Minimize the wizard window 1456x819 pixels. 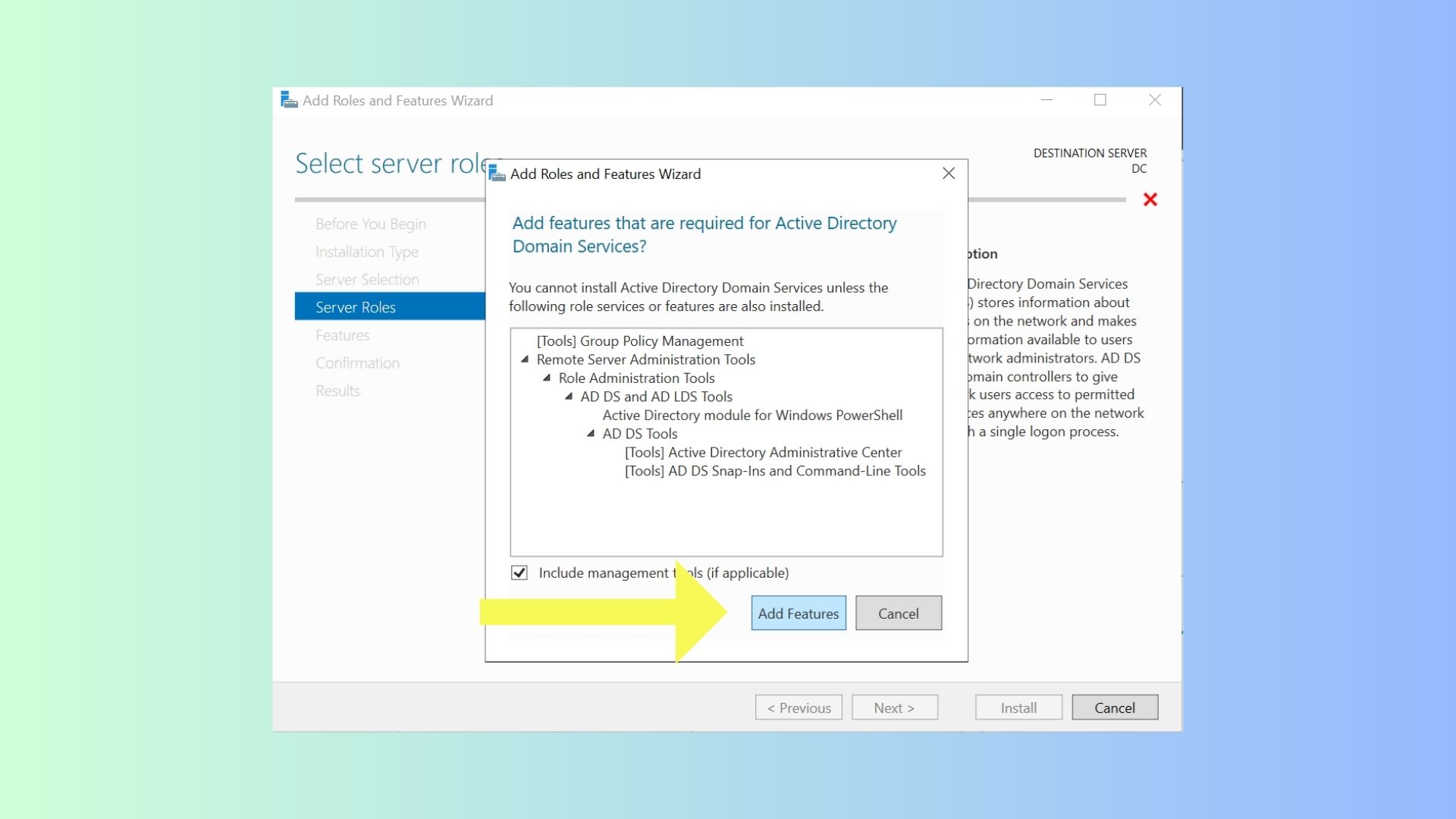coord(1046,100)
